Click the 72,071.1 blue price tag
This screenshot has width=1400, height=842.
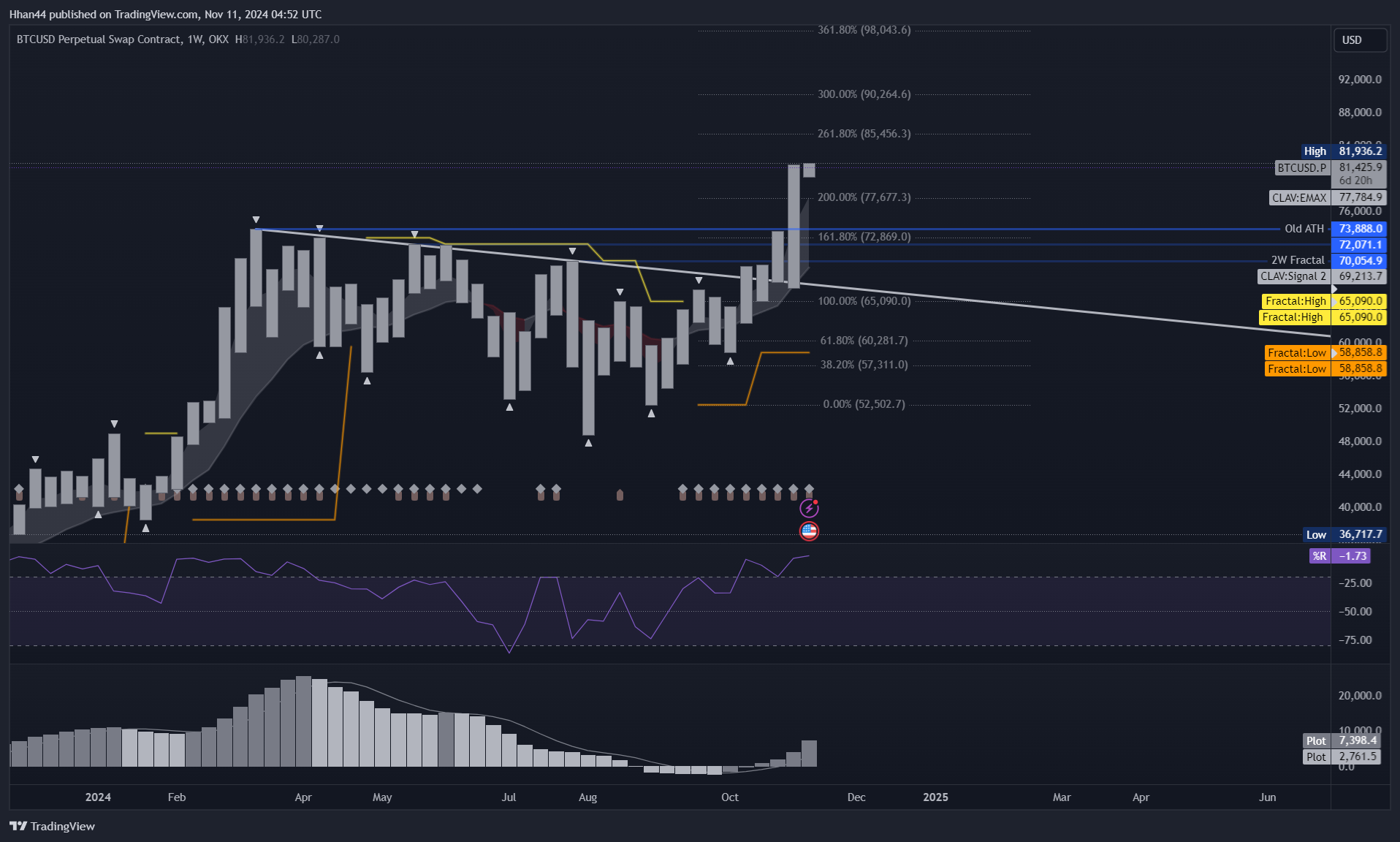click(x=1359, y=245)
